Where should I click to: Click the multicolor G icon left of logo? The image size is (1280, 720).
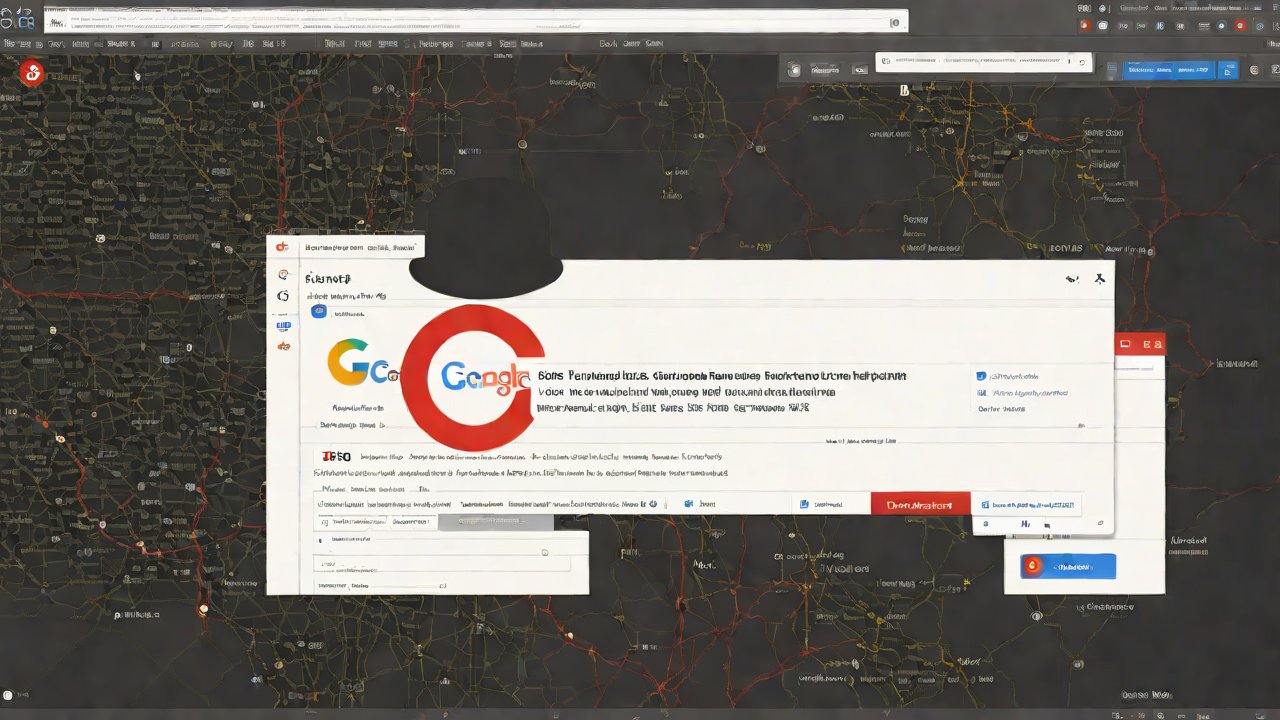(x=350, y=363)
